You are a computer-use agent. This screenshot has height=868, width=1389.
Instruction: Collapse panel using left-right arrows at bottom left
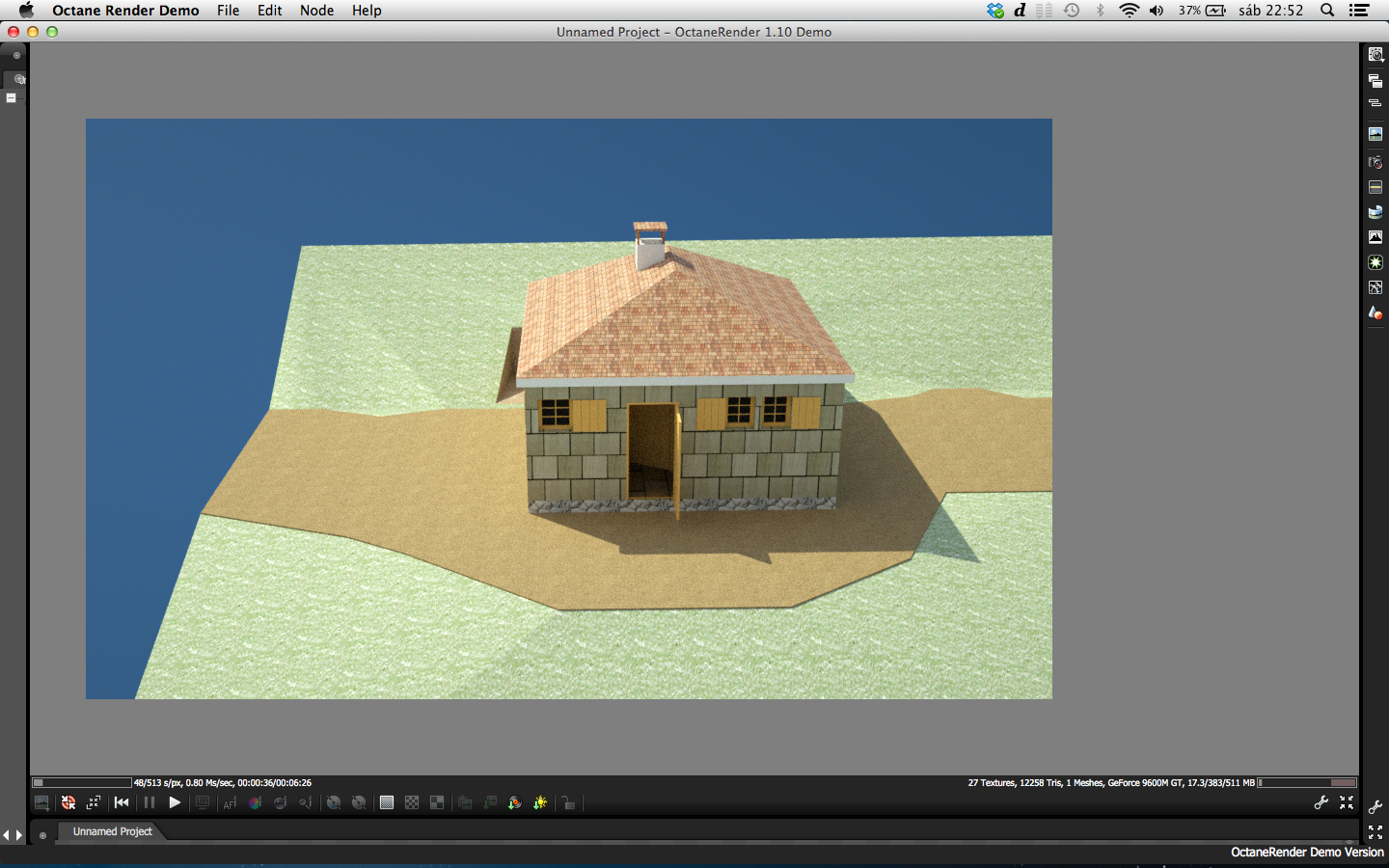click(12, 835)
